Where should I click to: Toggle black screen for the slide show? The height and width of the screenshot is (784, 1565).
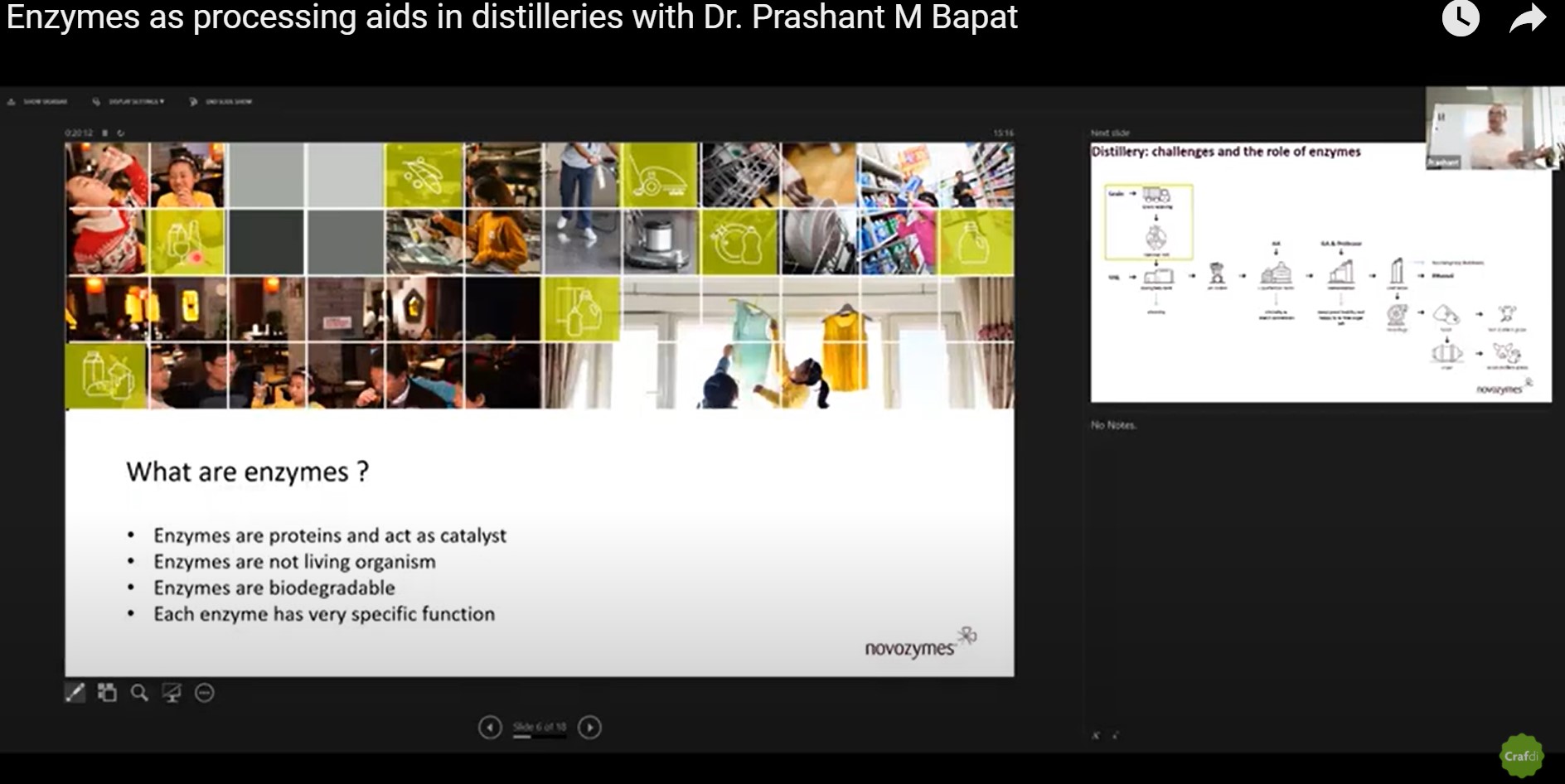click(172, 693)
